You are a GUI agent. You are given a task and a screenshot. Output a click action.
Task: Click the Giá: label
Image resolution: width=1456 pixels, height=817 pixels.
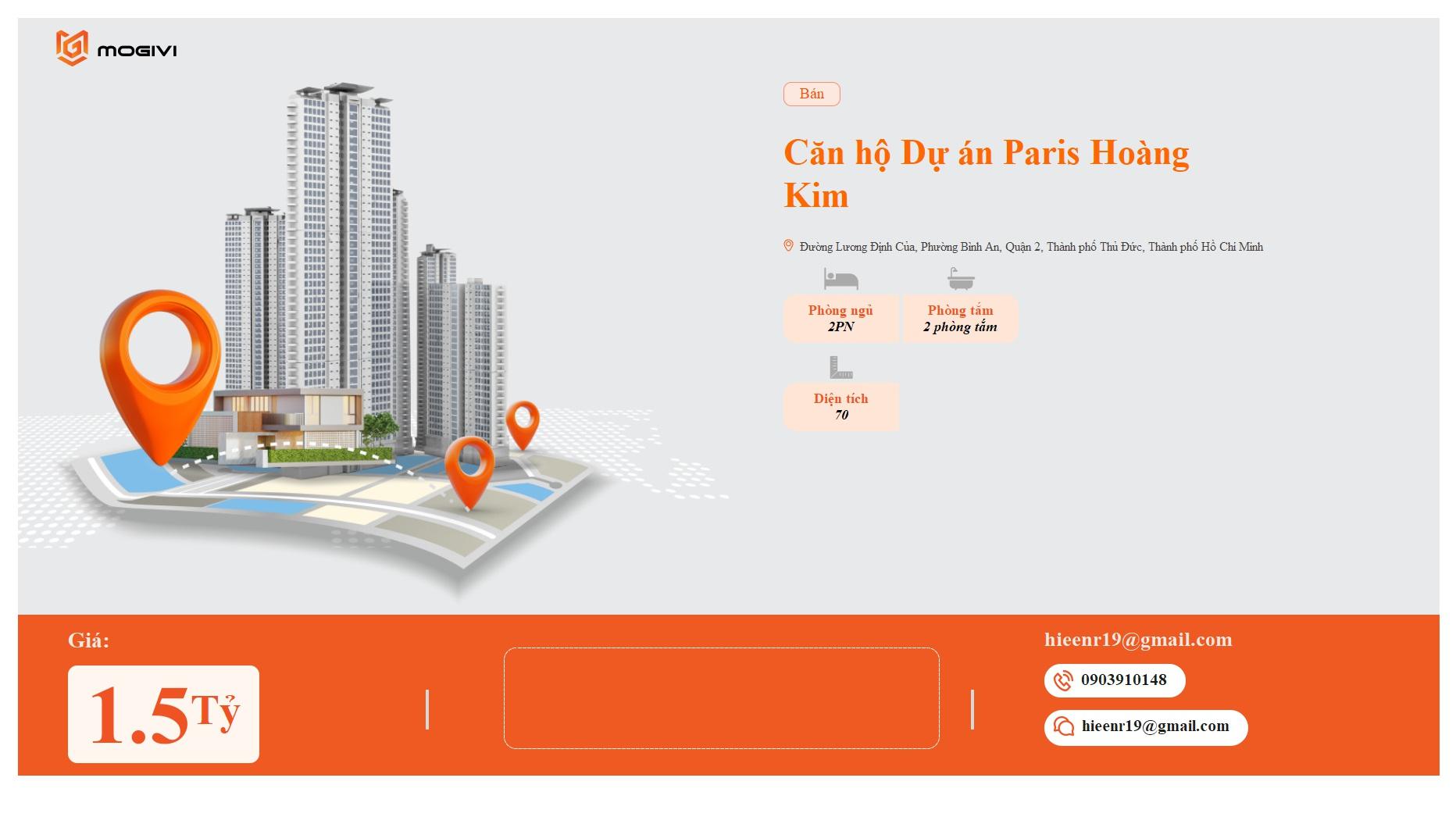point(88,640)
